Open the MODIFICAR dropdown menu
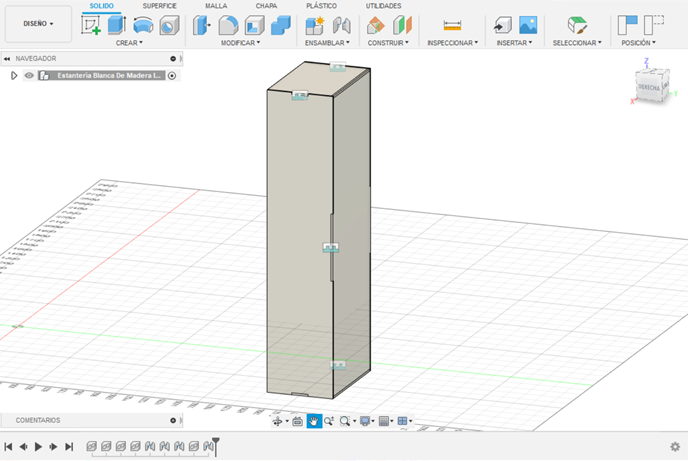 240,43
